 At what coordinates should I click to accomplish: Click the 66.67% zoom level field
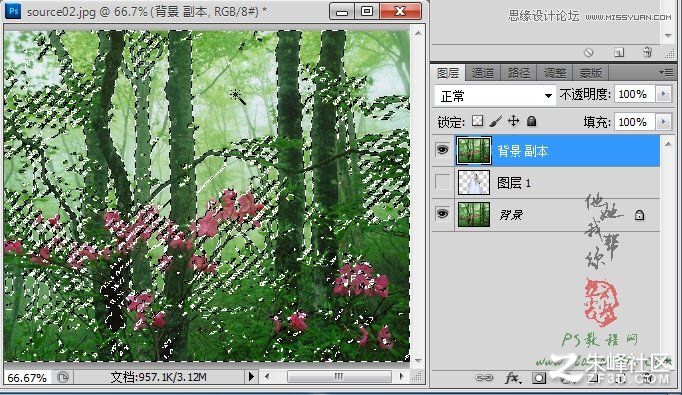pos(27,378)
